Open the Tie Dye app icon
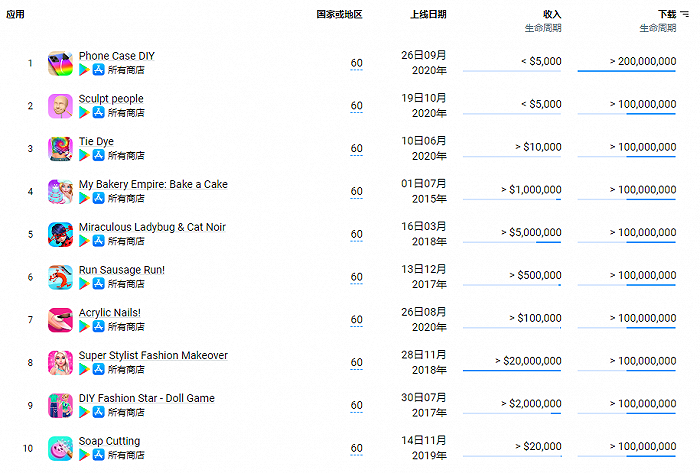The width and height of the screenshot is (700, 473). click(60, 149)
